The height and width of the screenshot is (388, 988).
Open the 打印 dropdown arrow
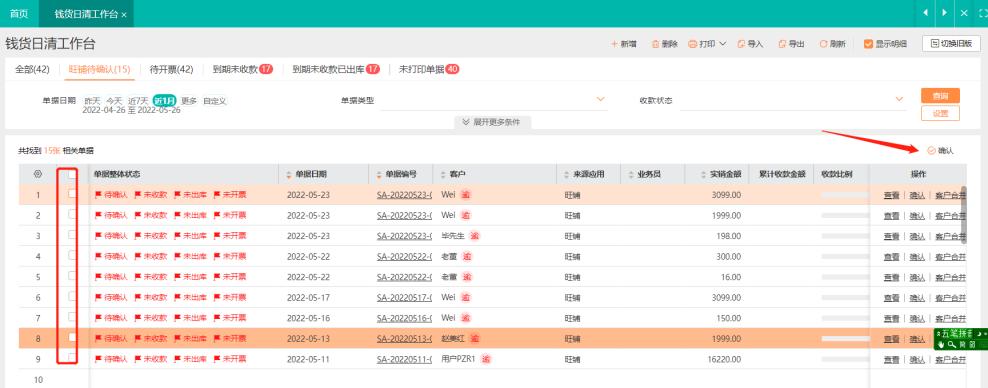[723, 44]
